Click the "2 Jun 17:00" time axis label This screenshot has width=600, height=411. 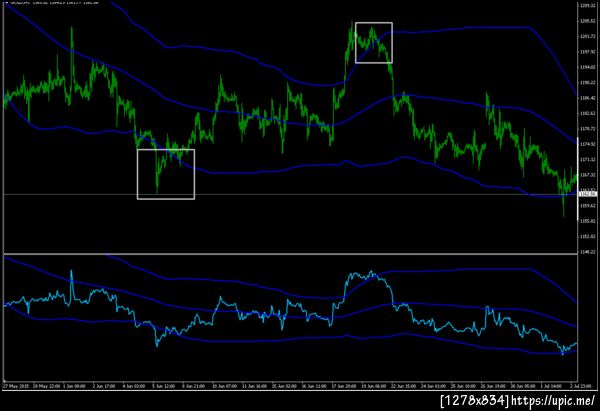point(104,387)
